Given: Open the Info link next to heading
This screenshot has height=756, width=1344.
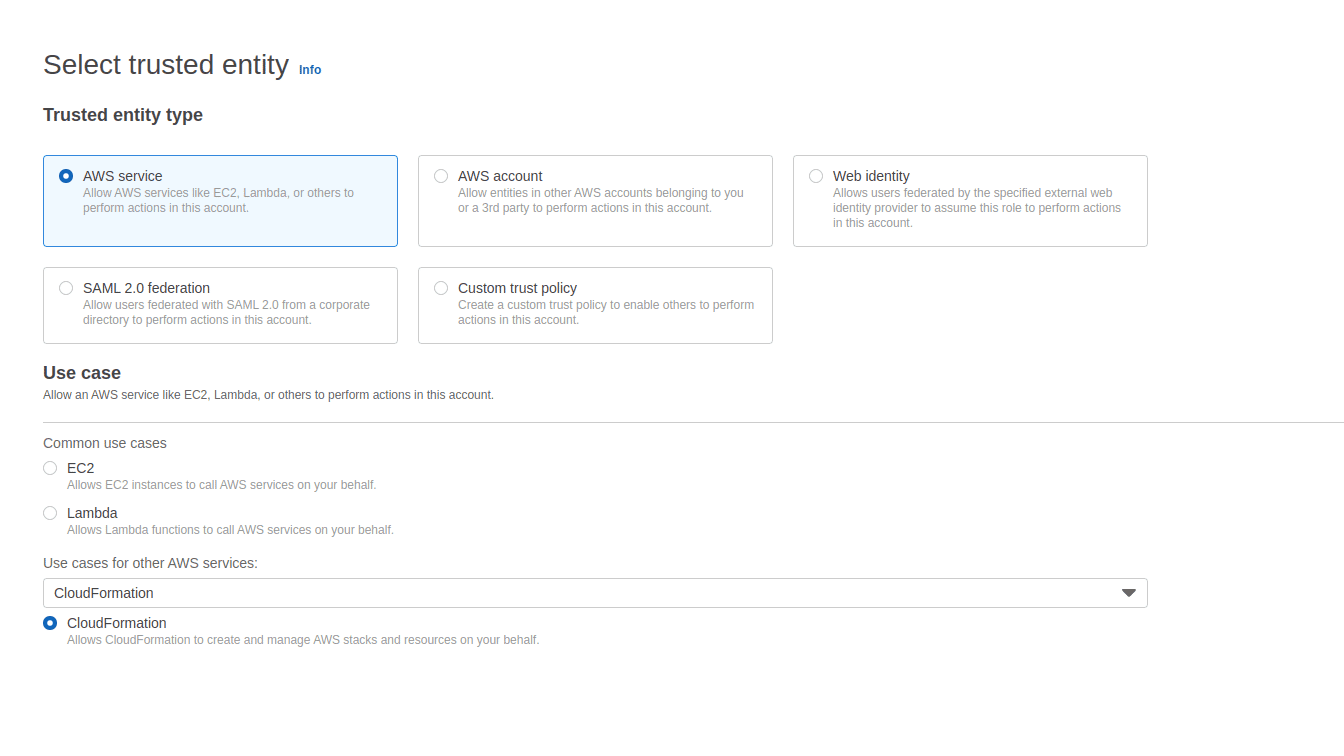Looking at the screenshot, I should [310, 70].
